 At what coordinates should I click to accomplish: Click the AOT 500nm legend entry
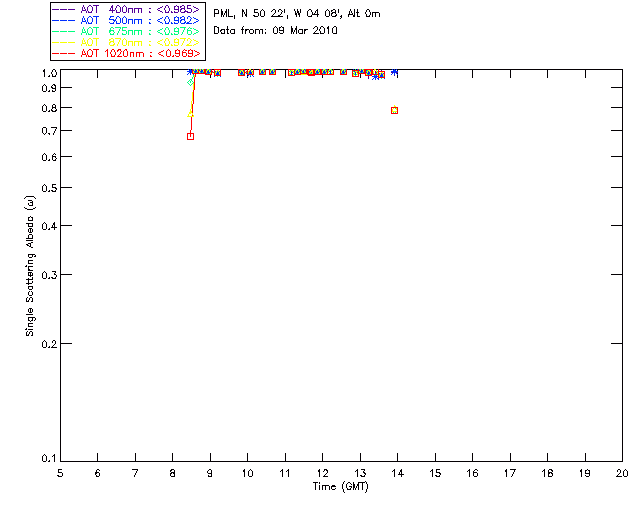tap(126, 20)
